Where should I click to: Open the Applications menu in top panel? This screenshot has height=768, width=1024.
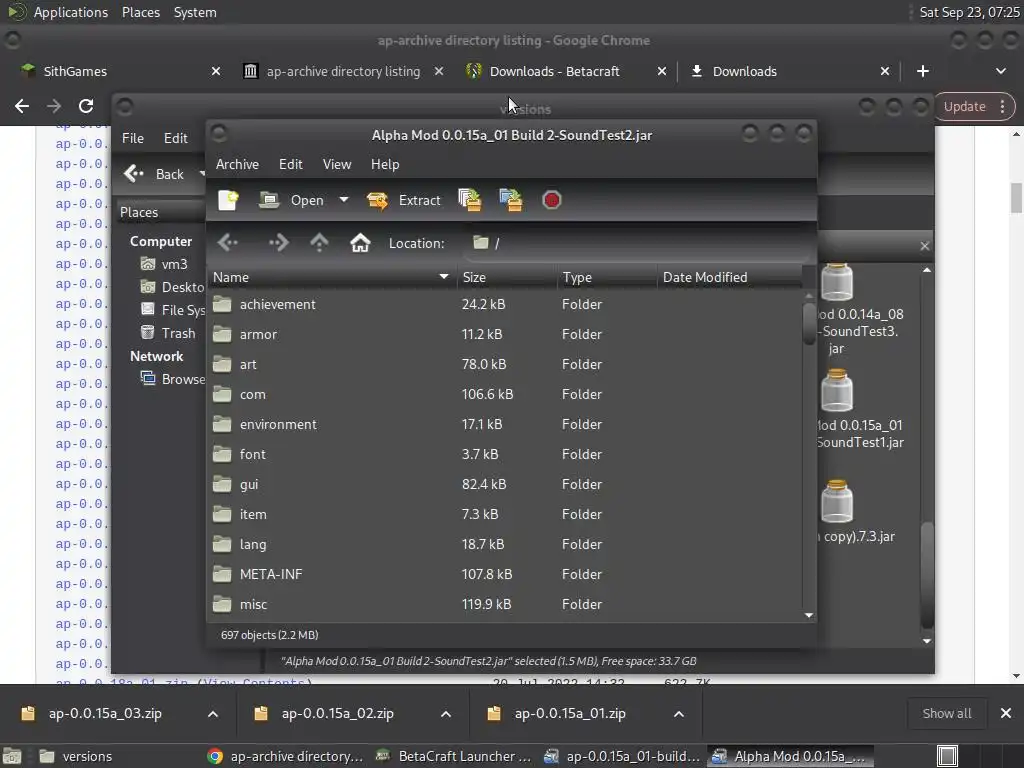[x=71, y=12]
